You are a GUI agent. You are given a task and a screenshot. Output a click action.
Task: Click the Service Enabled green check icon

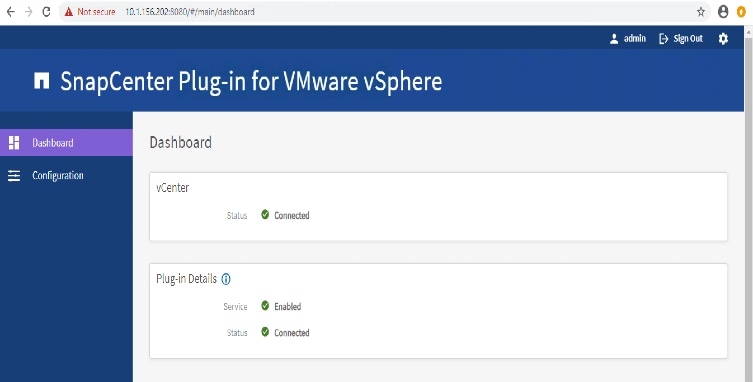click(x=265, y=306)
